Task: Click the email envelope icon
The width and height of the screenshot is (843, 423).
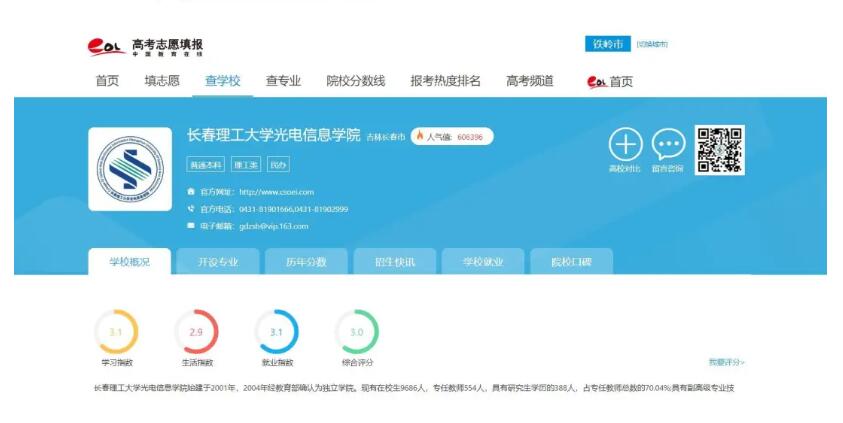Action: click(x=191, y=226)
